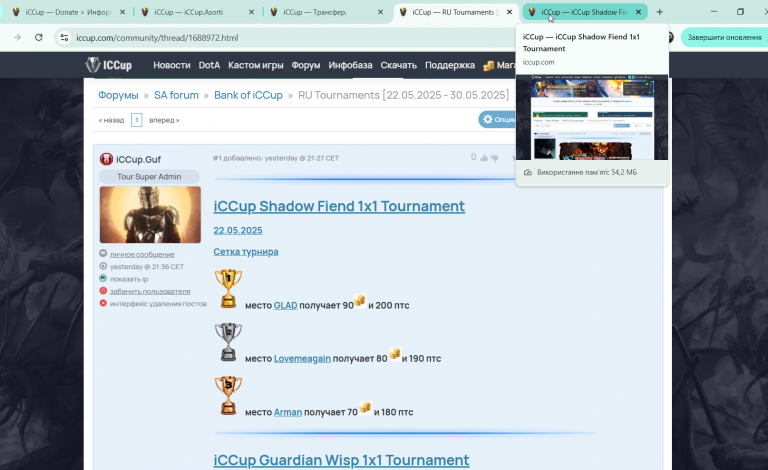This screenshot has height=470, width=768.
Task: Open a new browser tab
Action: (x=659, y=12)
